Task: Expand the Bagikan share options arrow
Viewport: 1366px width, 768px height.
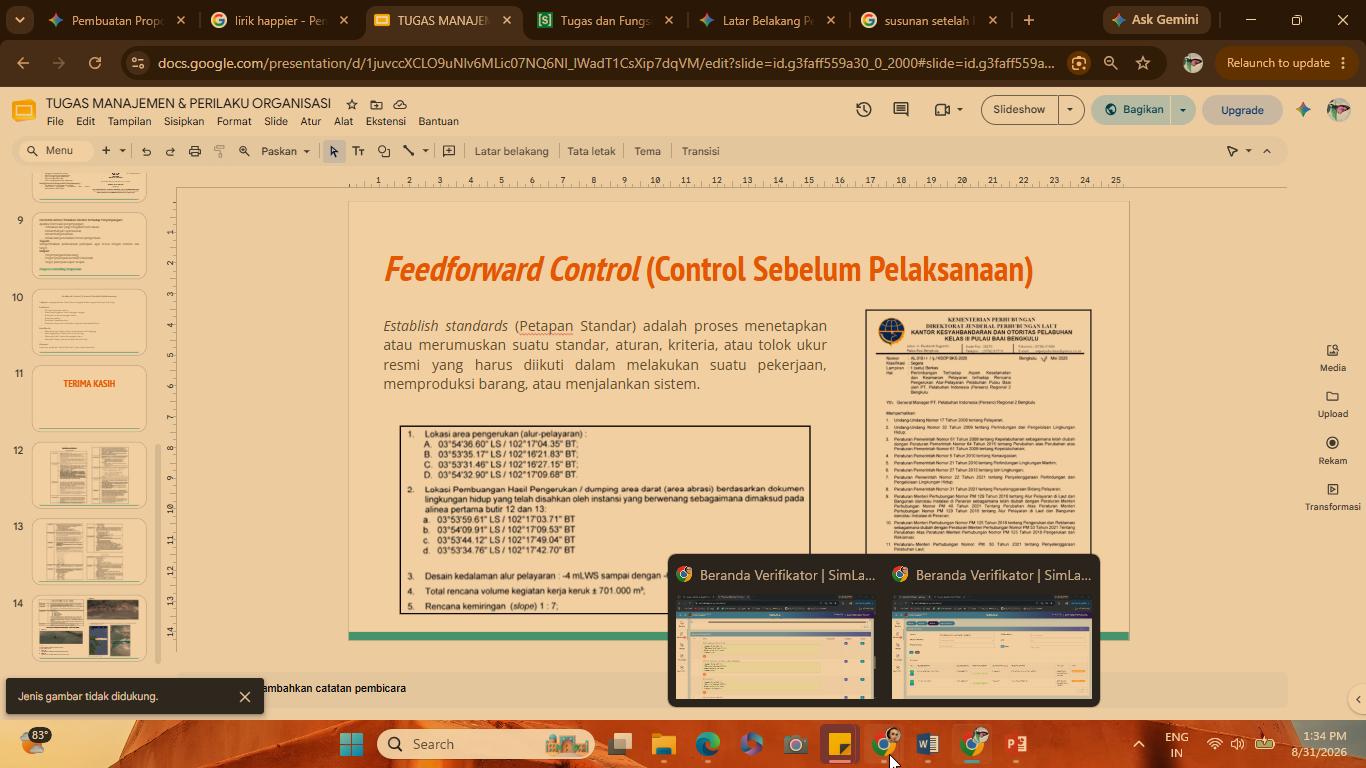Action: pyautogui.click(x=1182, y=109)
